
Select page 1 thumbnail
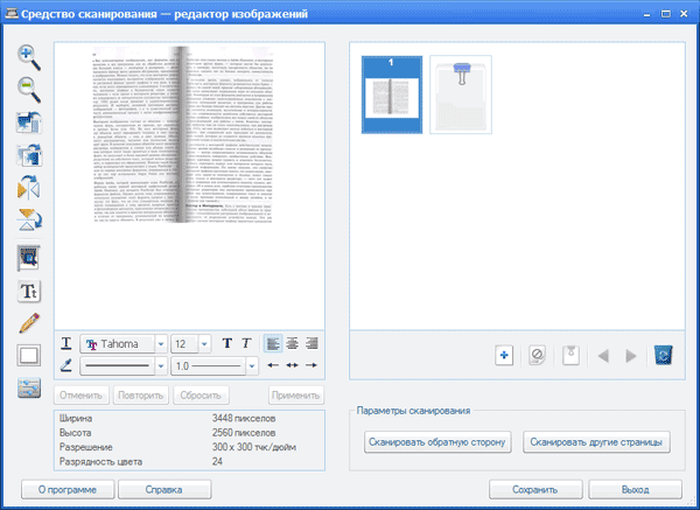click(x=392, y=95)
